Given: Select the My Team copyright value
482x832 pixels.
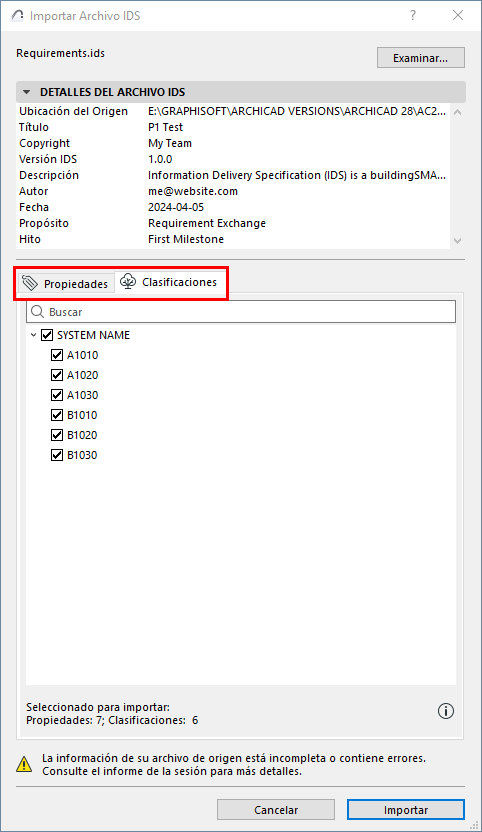Looking at the screenshot, I should 170,143.
